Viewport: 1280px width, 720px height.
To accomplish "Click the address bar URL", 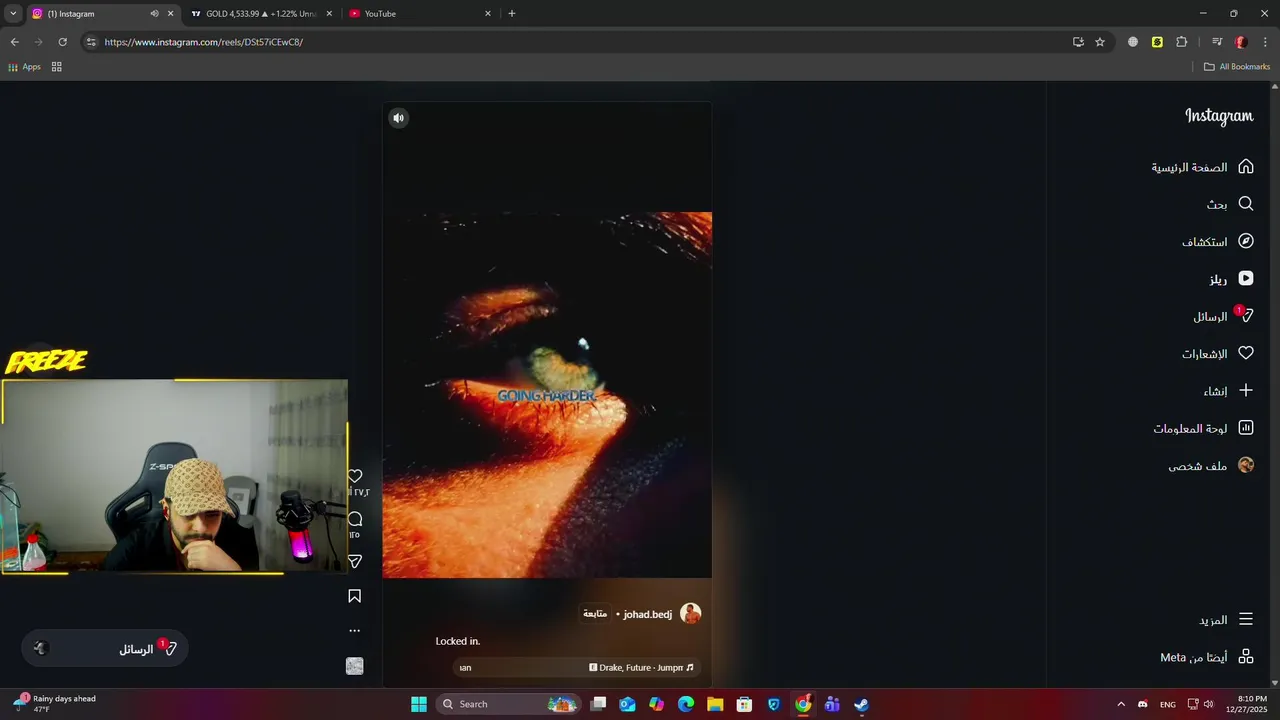I will pos(204,42).
